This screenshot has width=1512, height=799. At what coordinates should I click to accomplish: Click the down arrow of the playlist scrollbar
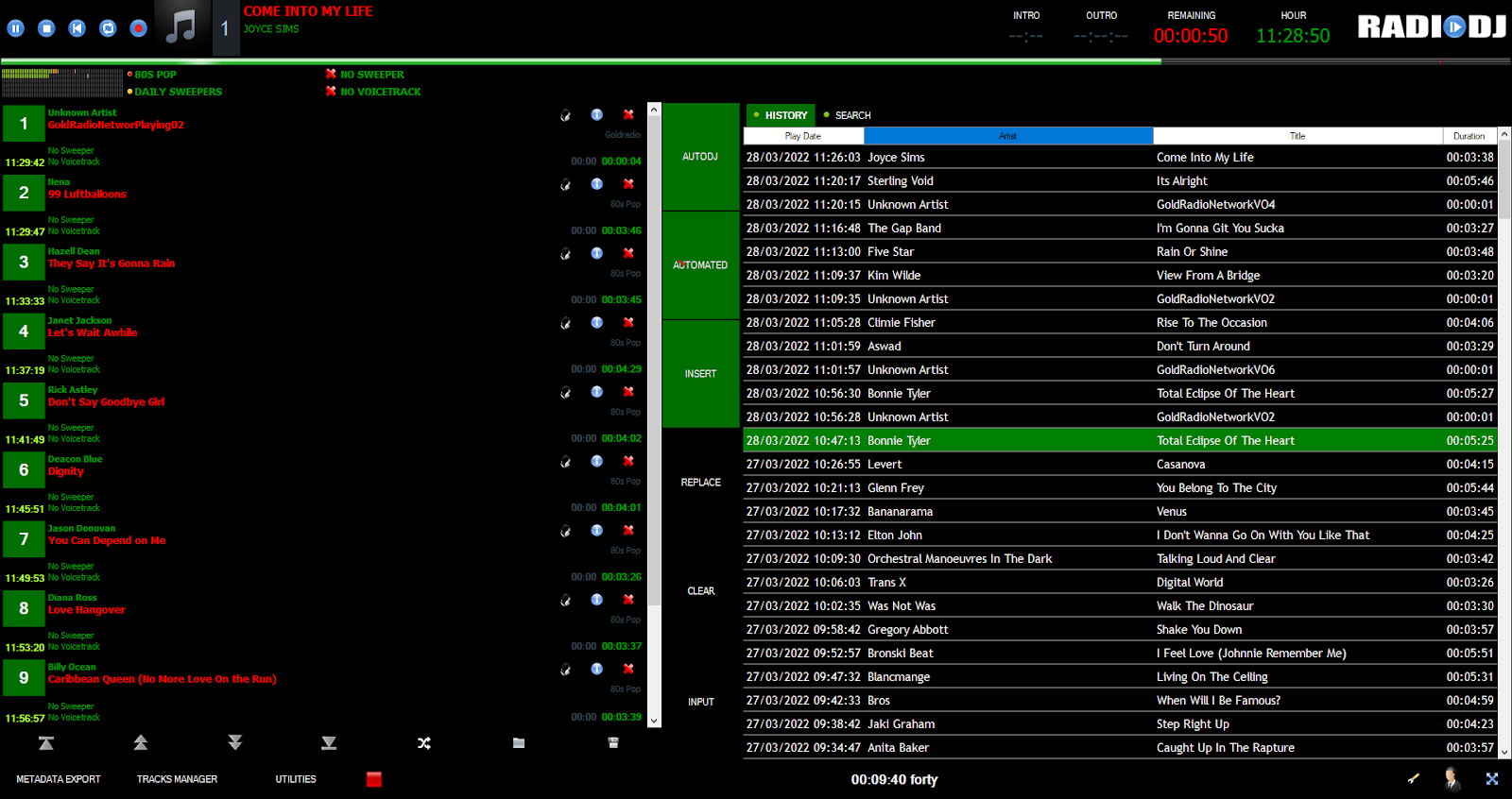point(654,720)
